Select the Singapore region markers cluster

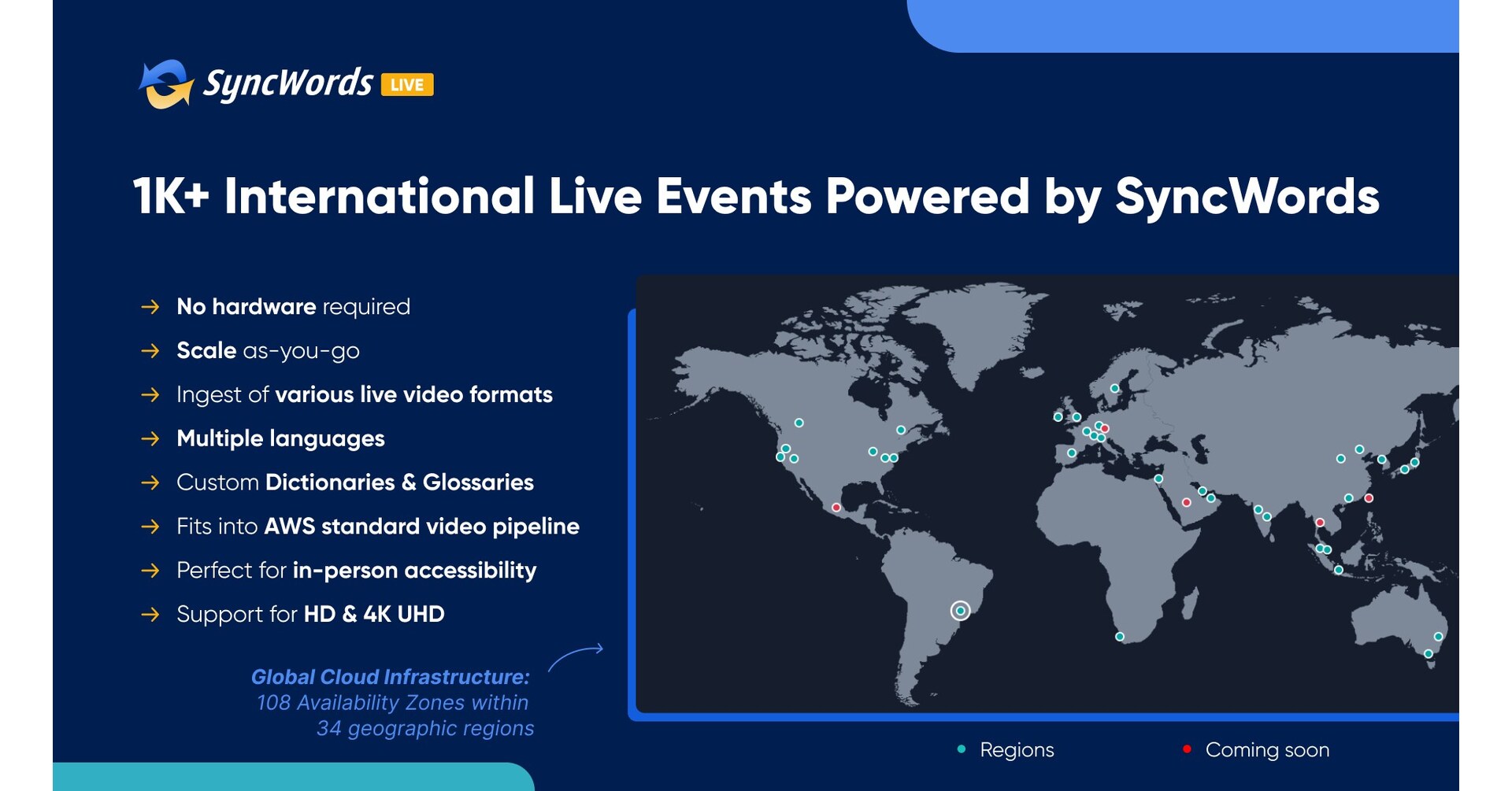1322,549
